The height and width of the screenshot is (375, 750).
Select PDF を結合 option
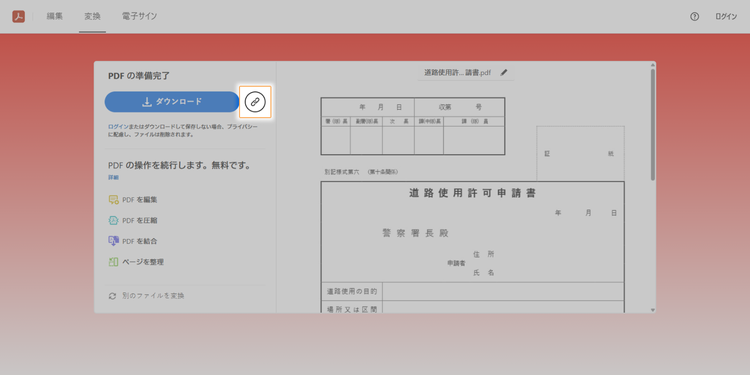coord(140,241)
